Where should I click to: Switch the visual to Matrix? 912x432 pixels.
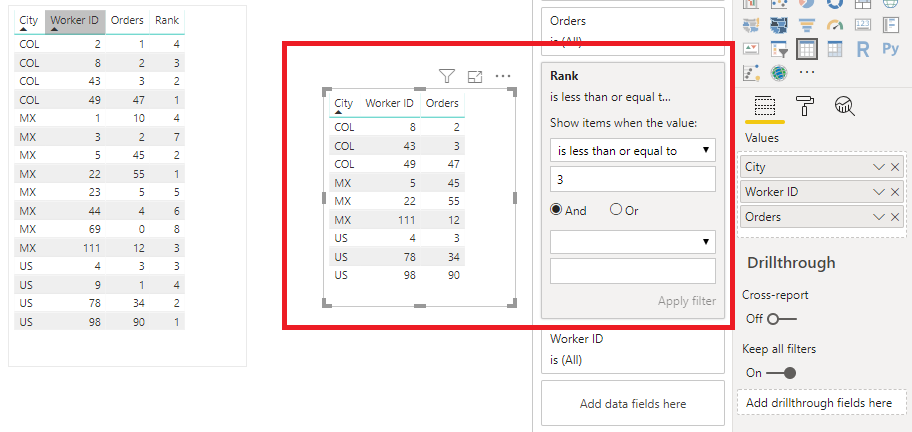pos(835,49)
